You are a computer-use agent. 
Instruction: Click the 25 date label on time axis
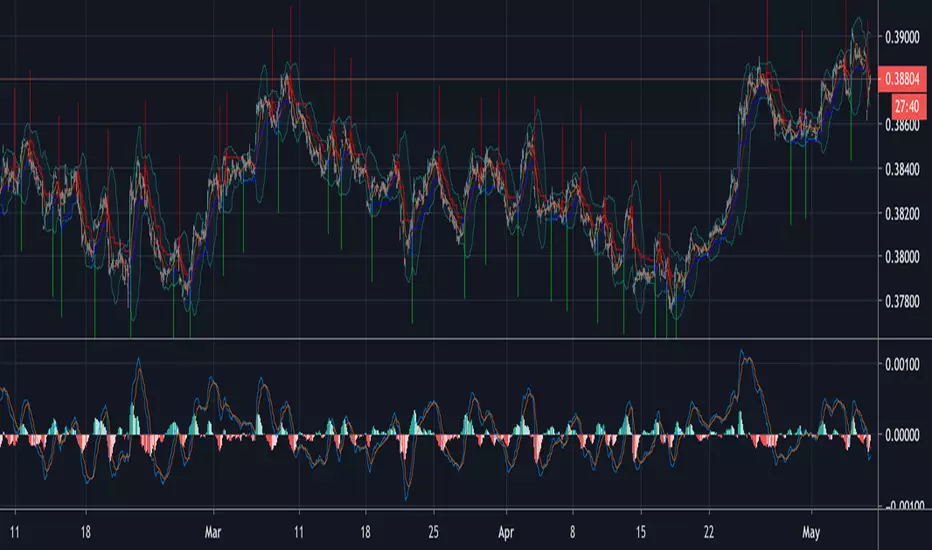point(433,532)
